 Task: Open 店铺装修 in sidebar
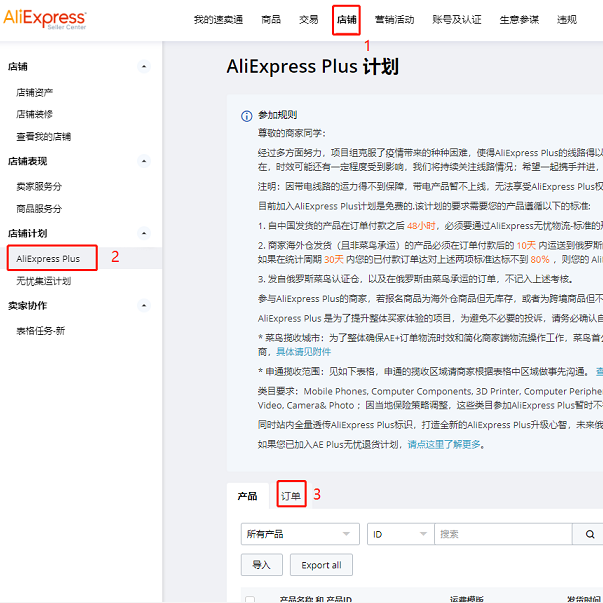tap(35, 114)
